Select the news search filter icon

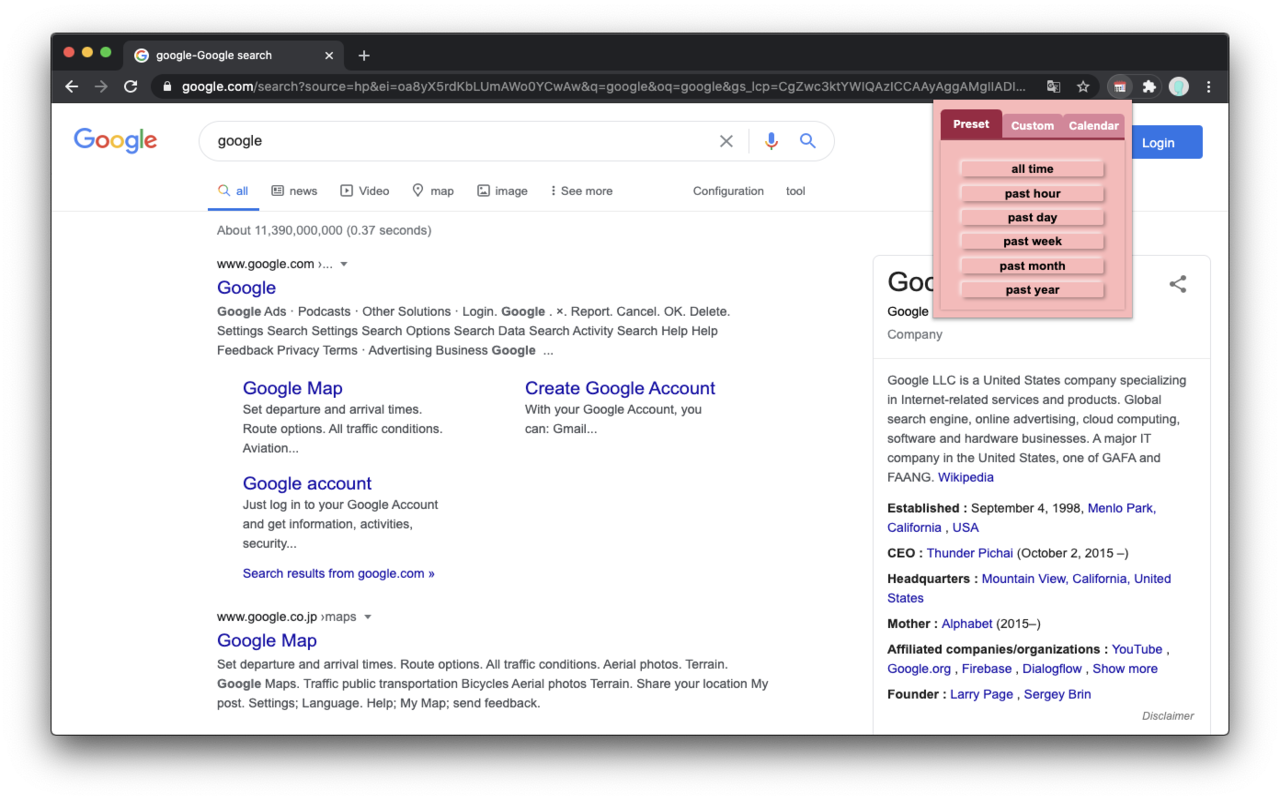278,190
